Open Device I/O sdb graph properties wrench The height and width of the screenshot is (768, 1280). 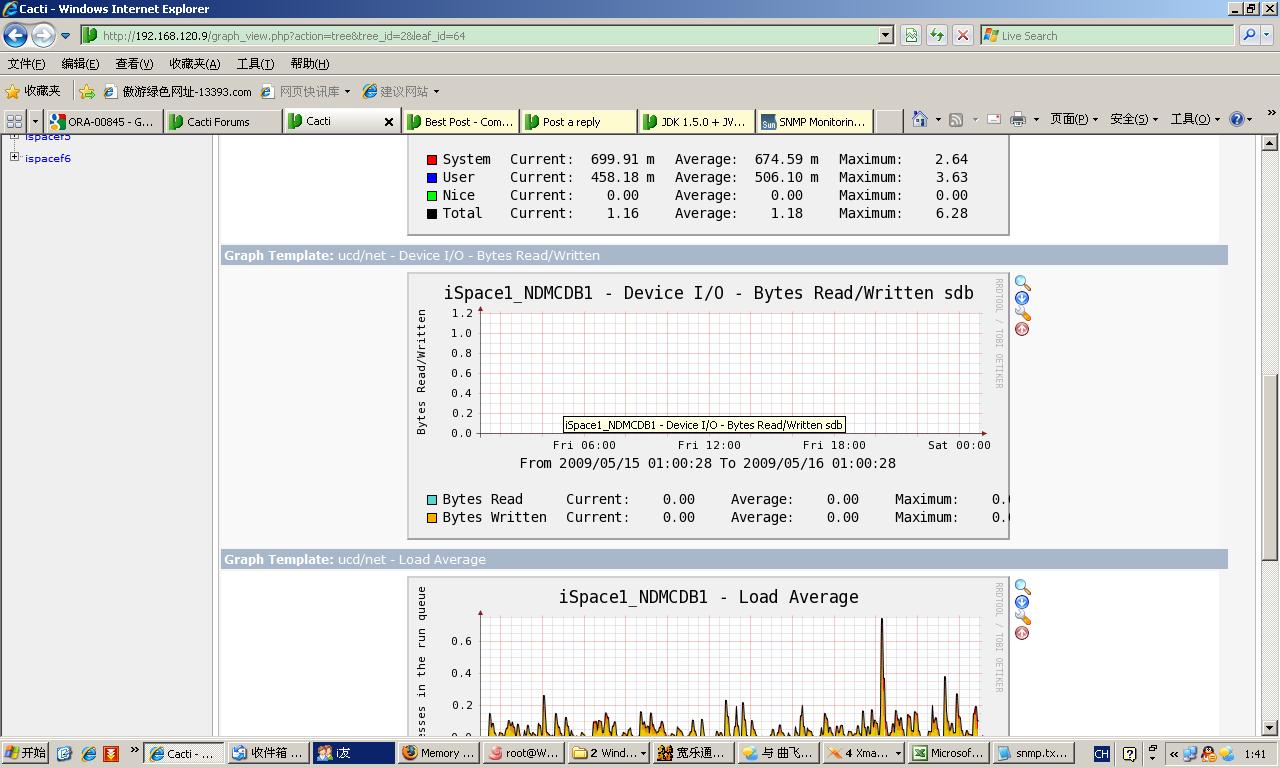(x=1022, y=314)
